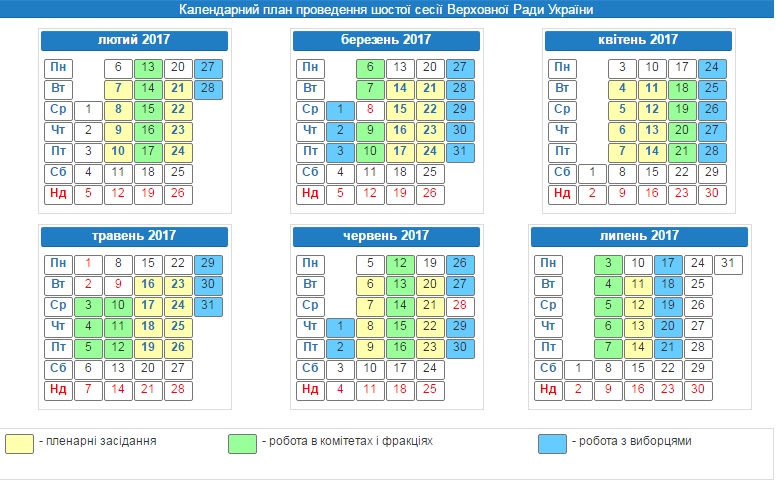Screen dimensions: 776x482
Task: Select date 31 in липень
Action: point(728,265)
